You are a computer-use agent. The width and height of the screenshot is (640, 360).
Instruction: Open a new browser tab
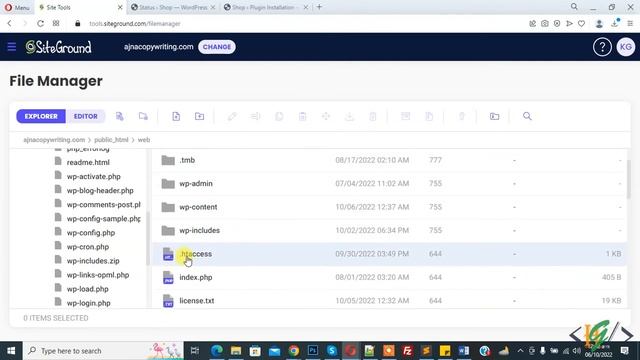tap(319, 7)
